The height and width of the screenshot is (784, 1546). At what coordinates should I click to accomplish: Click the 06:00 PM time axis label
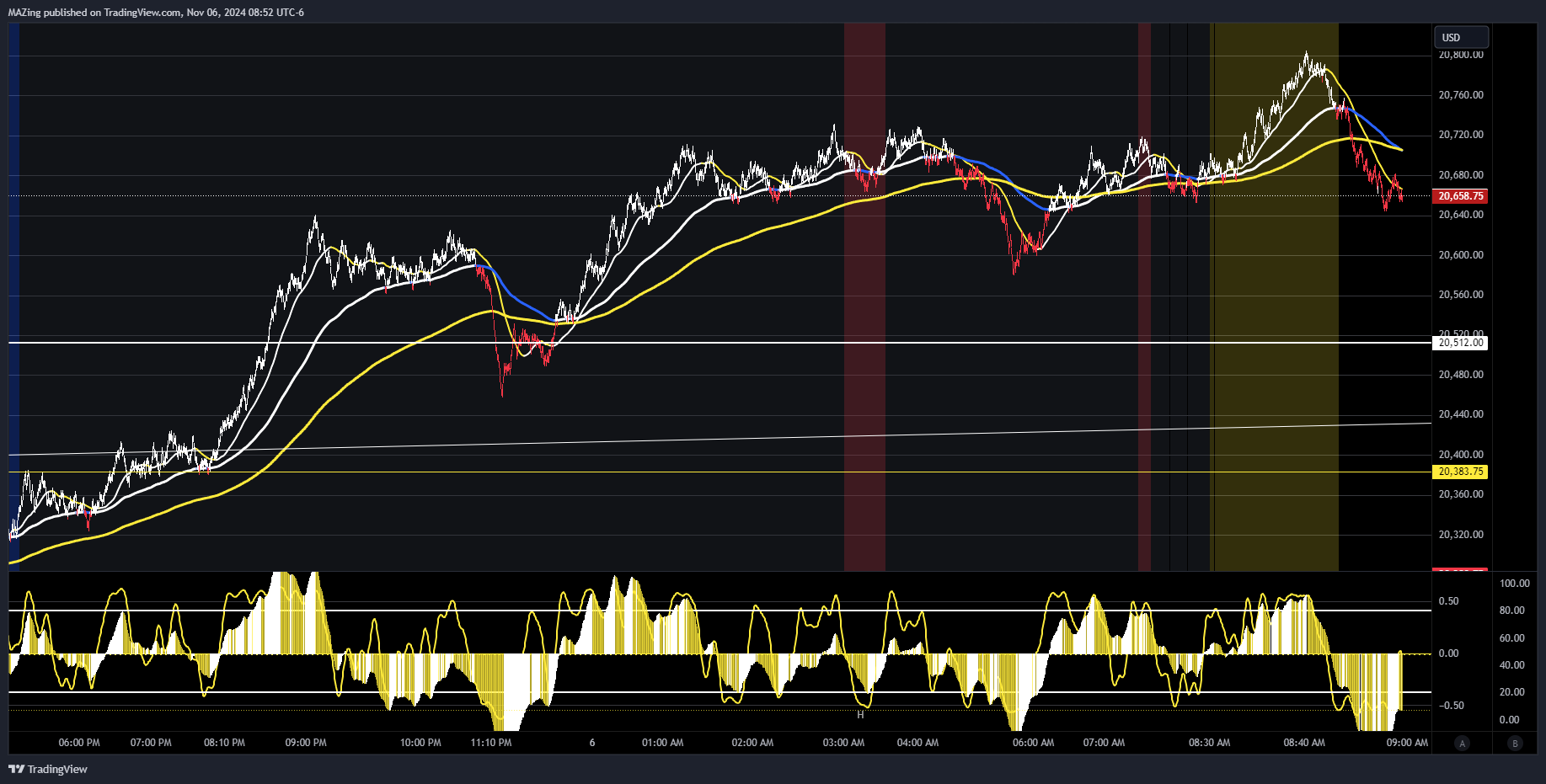(79, 743)
